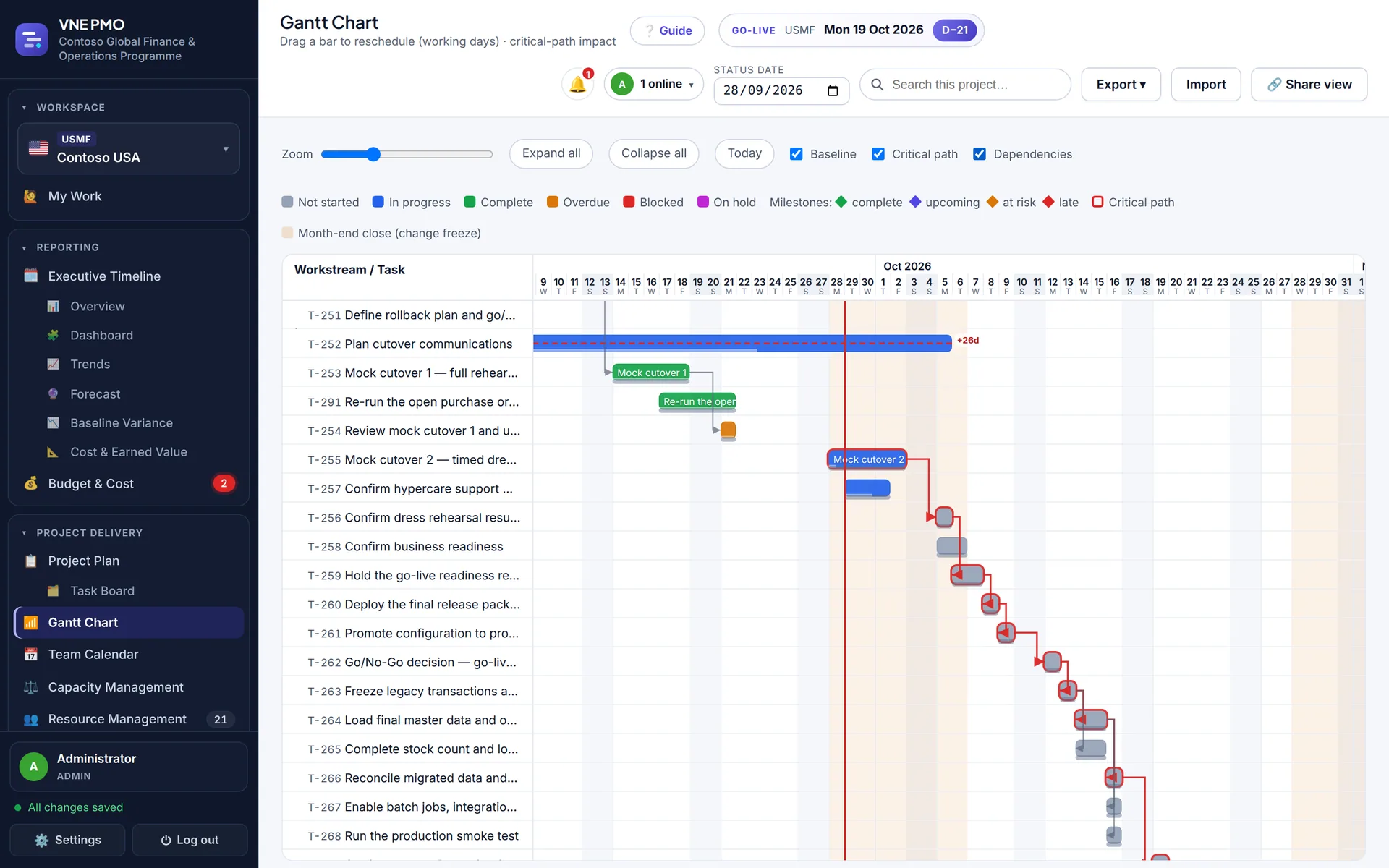Click the Administrator avatar in sidebar
The height and width of the screenshot is (868, 1389).
coord(33,767)
